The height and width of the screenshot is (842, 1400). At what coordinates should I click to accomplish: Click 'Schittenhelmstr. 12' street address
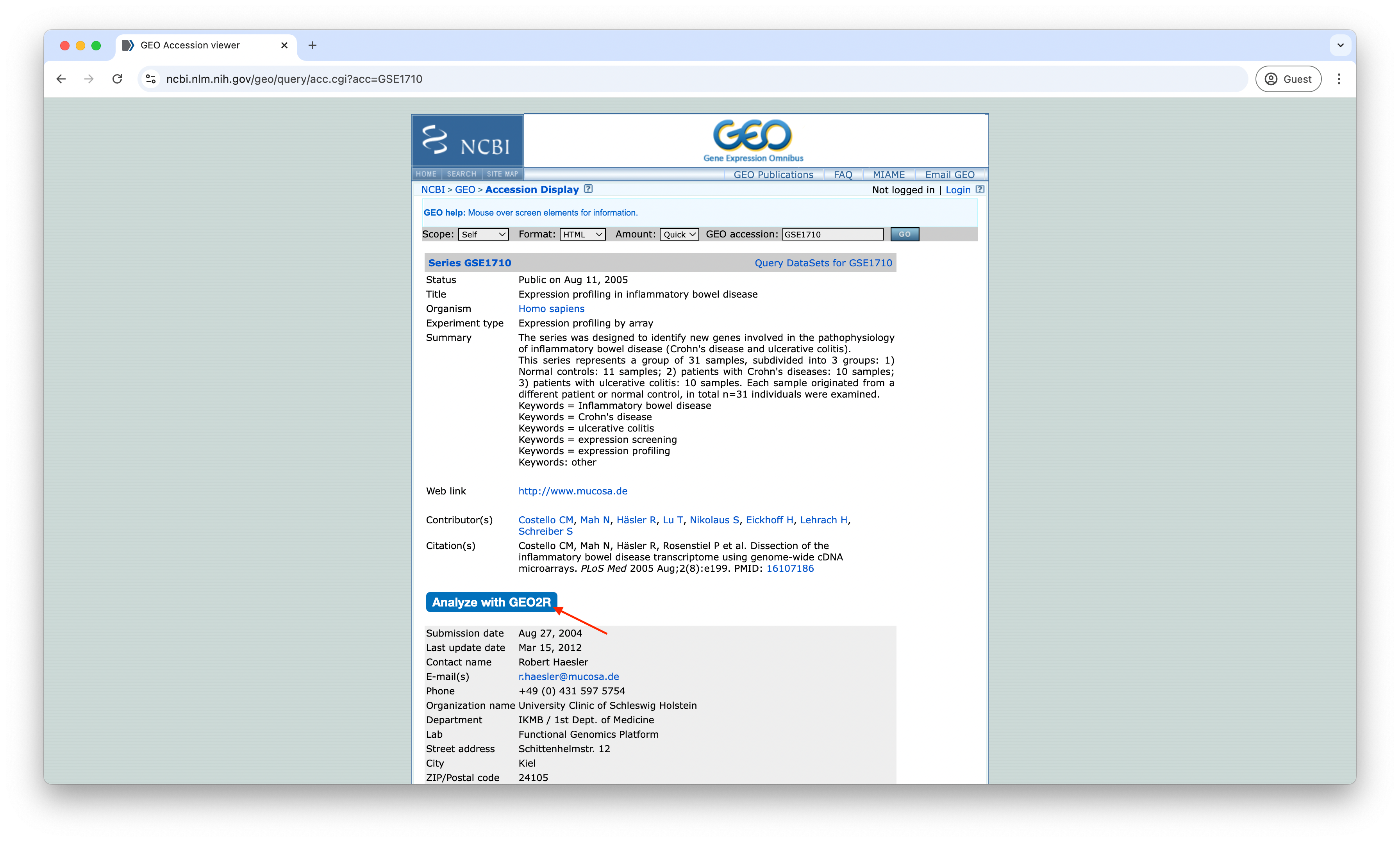pyautogui.click(x=564, y=748)
